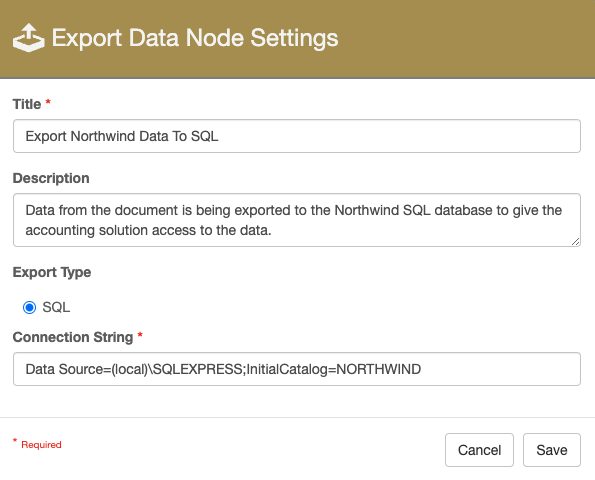Click the red Required footnote text
595x480 pixels.
coord(41,445)
